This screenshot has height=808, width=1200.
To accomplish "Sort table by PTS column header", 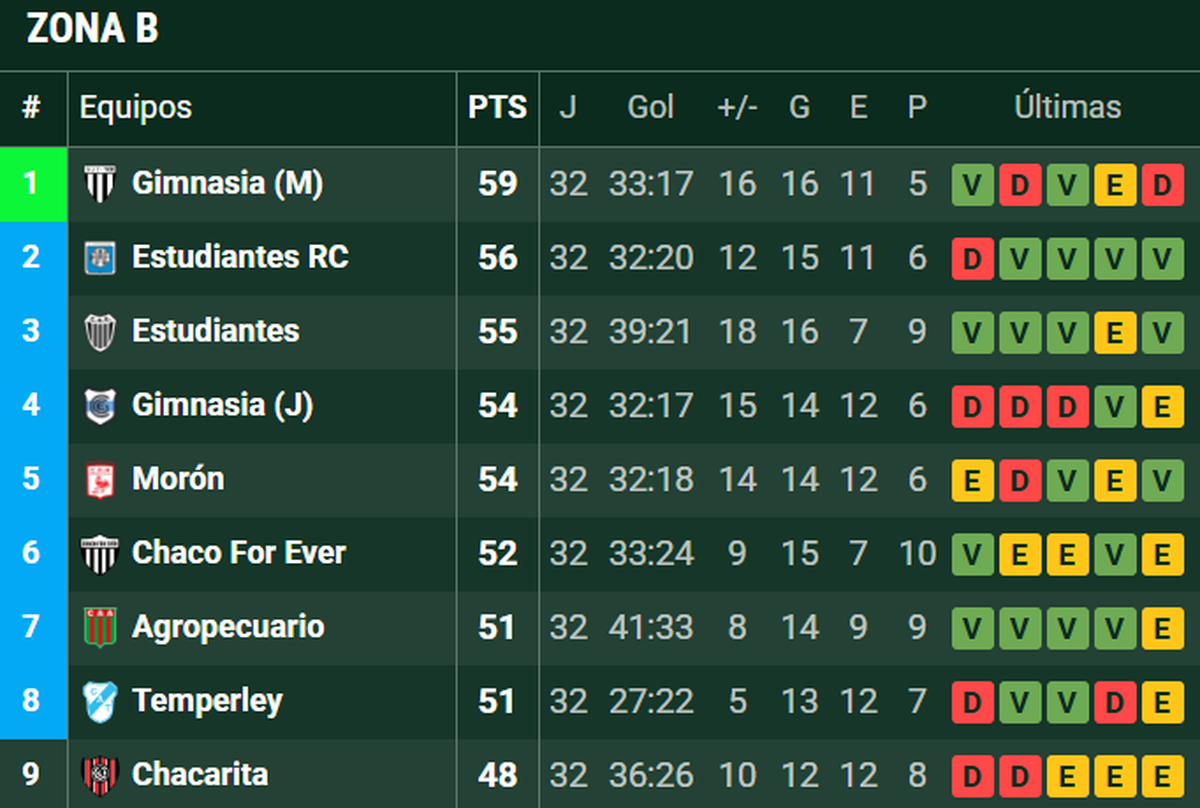I will tap(497, 108).
